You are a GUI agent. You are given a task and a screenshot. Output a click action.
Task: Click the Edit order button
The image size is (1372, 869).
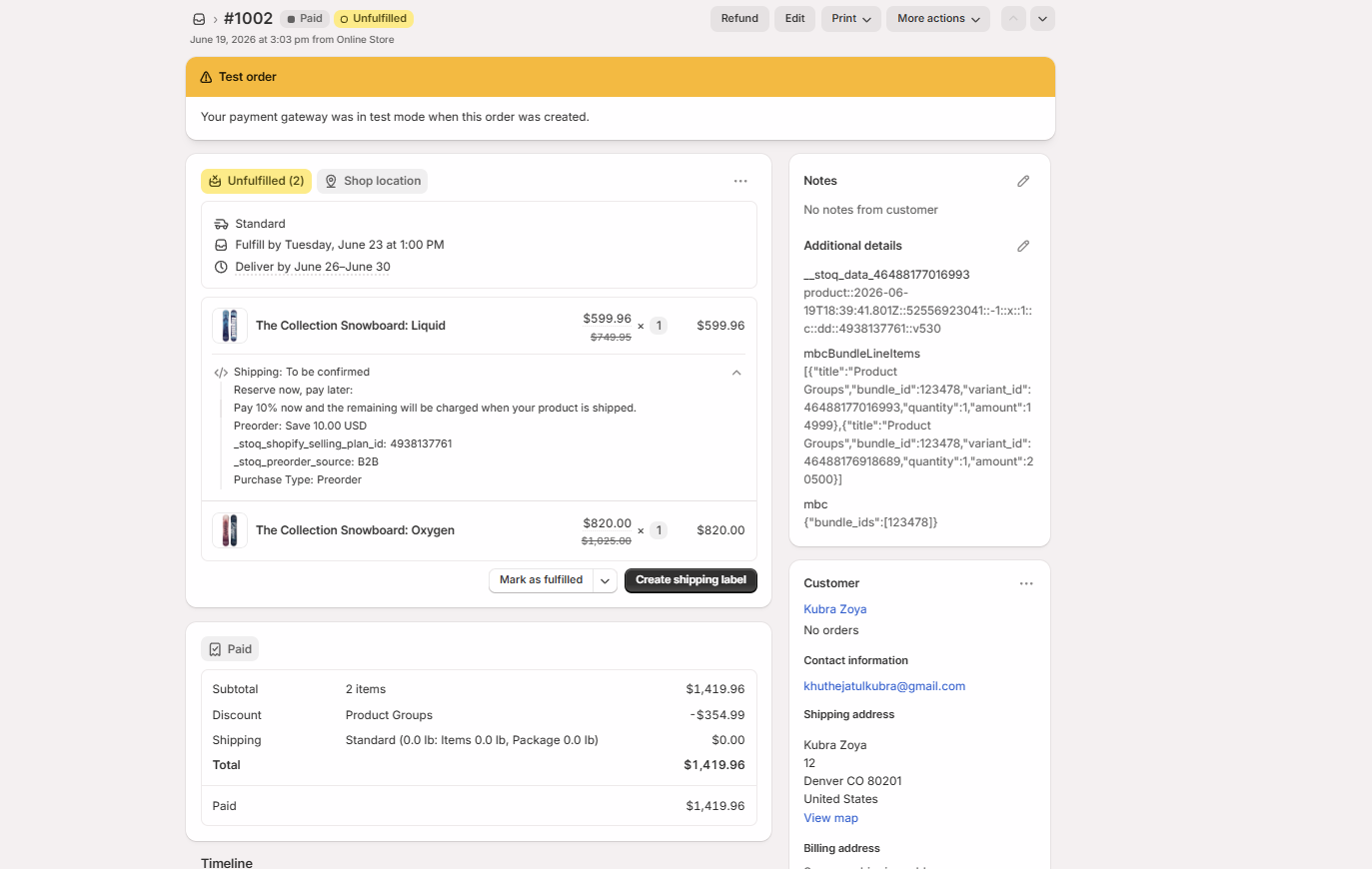click(x=794, y=19)
